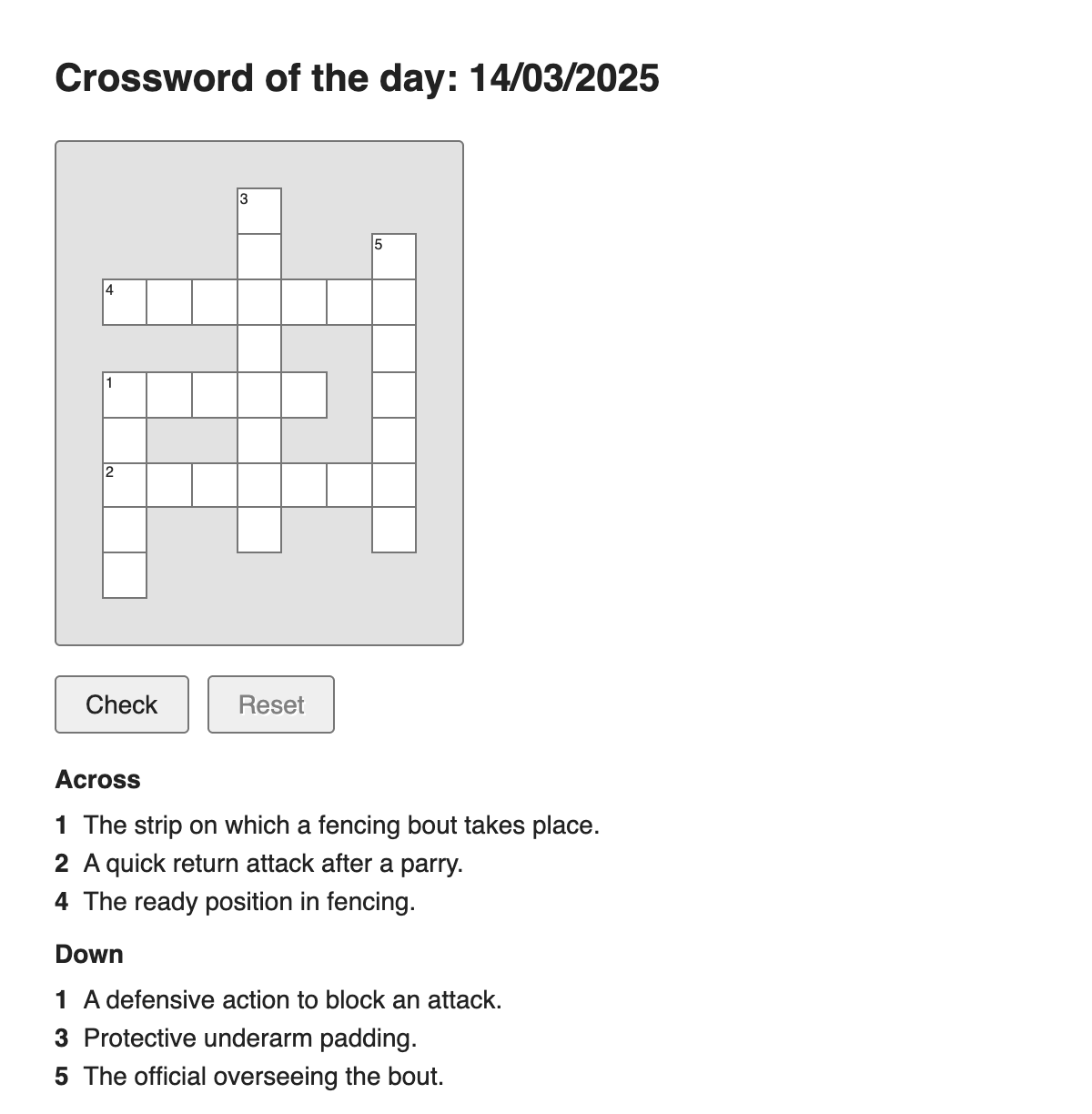
Task: Click the bottom cell of 1 Down
Action: [x=125, y=575]
